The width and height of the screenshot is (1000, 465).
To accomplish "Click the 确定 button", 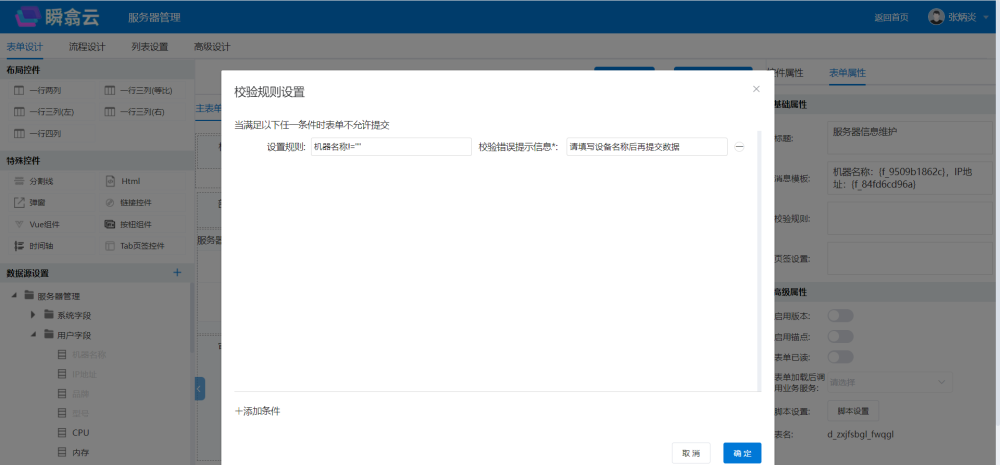I will pos(742,453).
